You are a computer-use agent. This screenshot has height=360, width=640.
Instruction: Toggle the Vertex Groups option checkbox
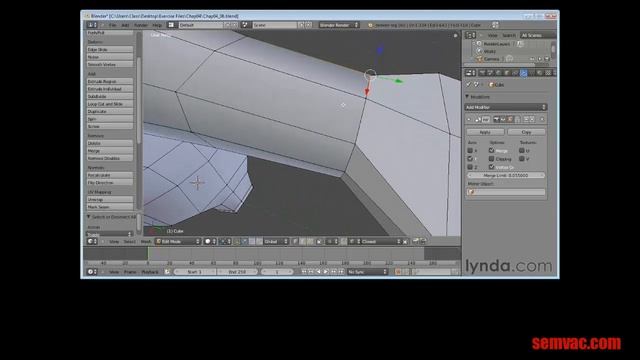click(491, 167)
